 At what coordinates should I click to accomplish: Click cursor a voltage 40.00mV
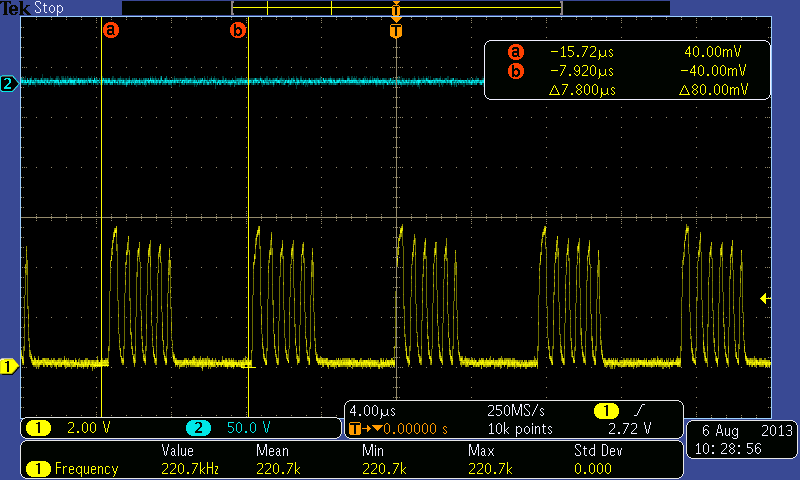(x=712, y=52)
